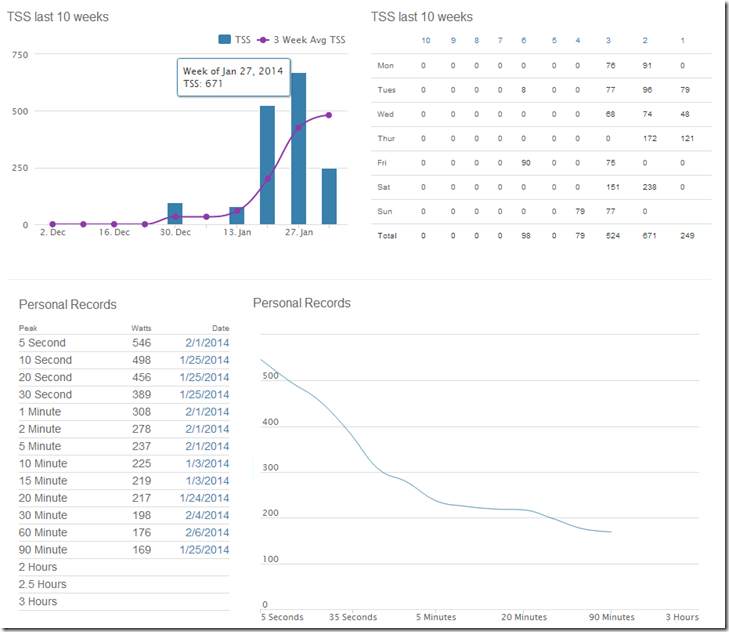The image size is (729, 632).
Task: Click Monday value 91 in table
Action: point(647,66)
